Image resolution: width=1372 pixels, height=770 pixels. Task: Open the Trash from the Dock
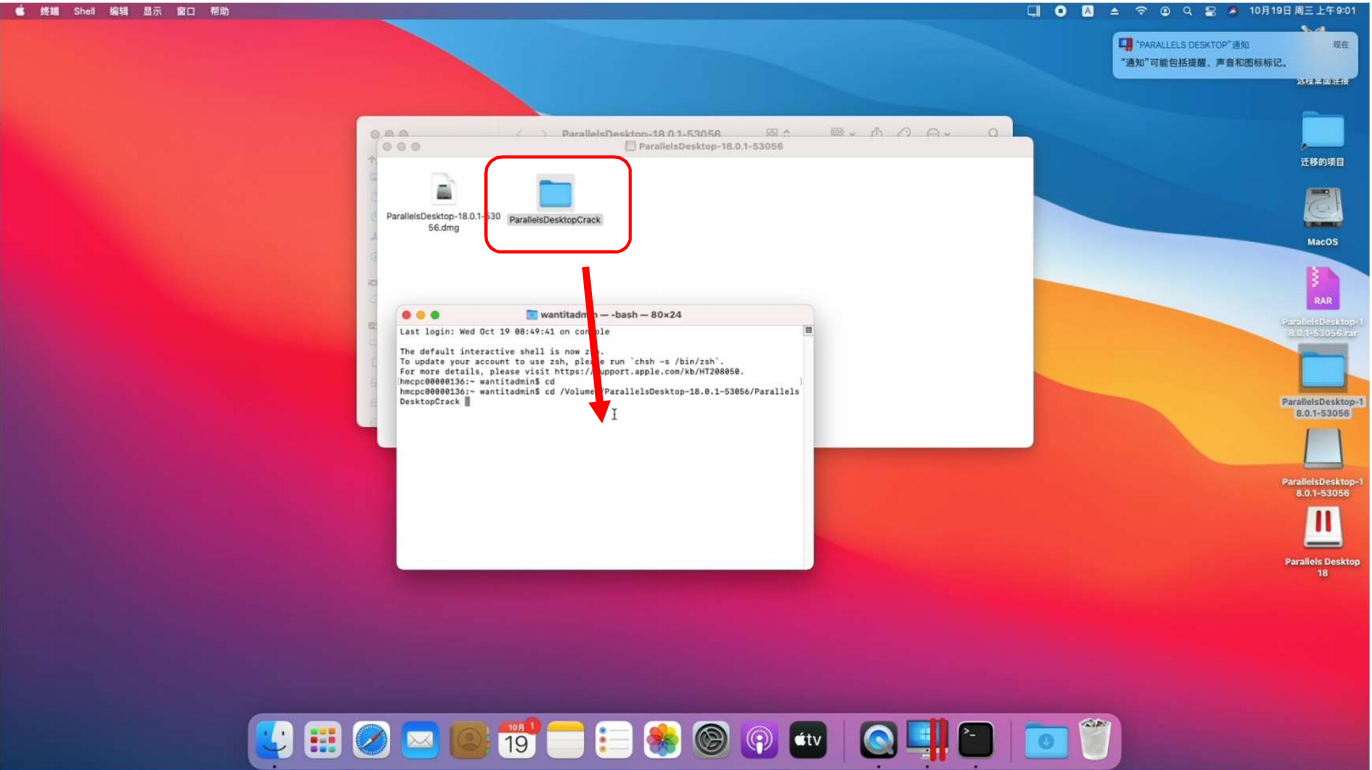tap(1095, 740)
